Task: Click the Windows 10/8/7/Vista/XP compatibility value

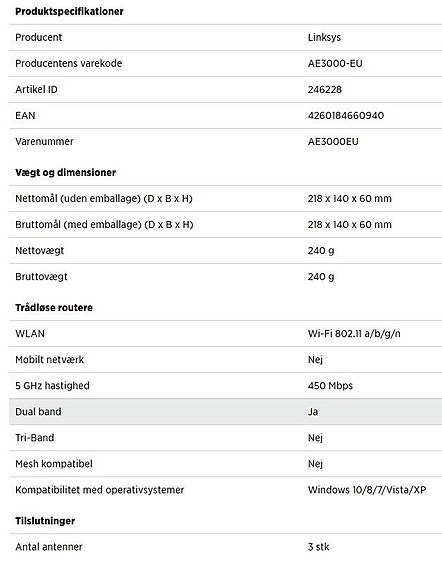Action: tap(367, 490)
